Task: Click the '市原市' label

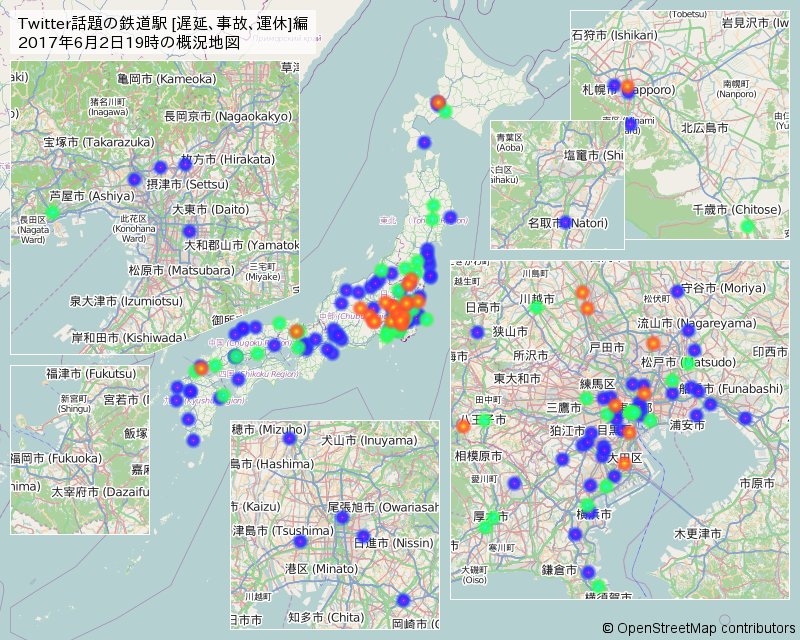Action: 757,482
